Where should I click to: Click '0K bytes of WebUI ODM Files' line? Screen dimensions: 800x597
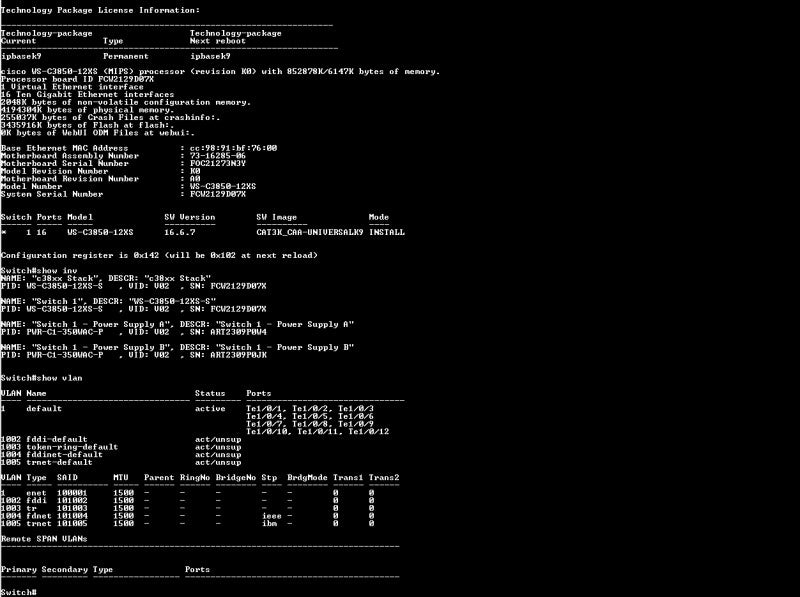click(x=97, y=133)
